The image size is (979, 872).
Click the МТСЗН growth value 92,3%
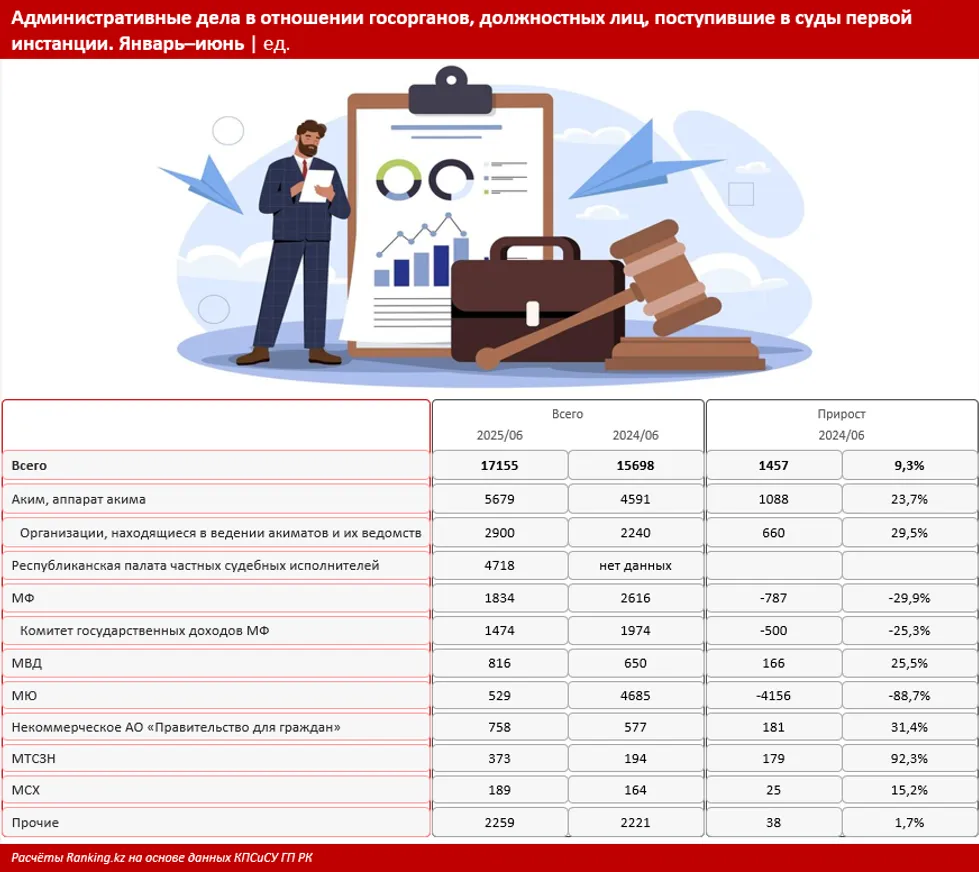click(x=909, y=759)
